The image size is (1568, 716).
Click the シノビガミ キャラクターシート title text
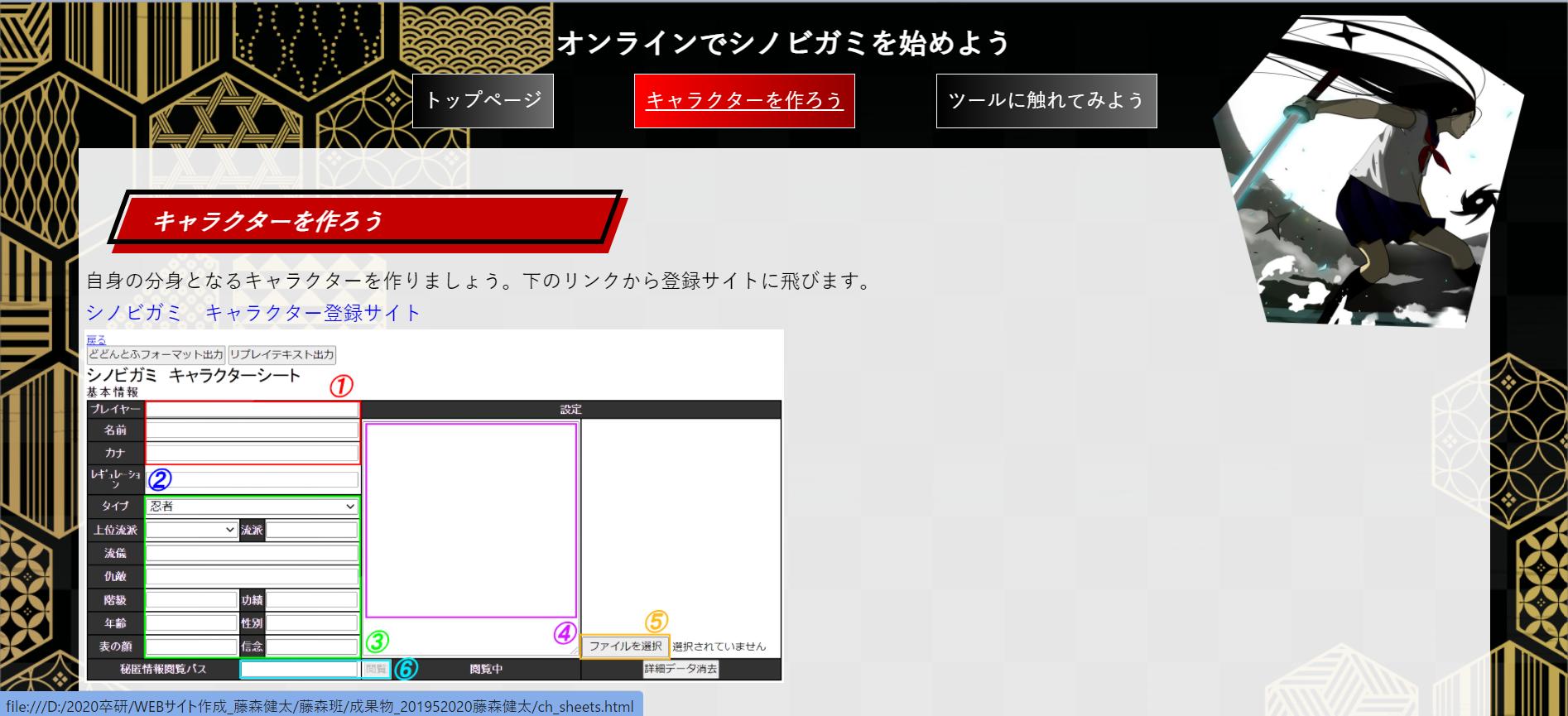coord(194,376)
